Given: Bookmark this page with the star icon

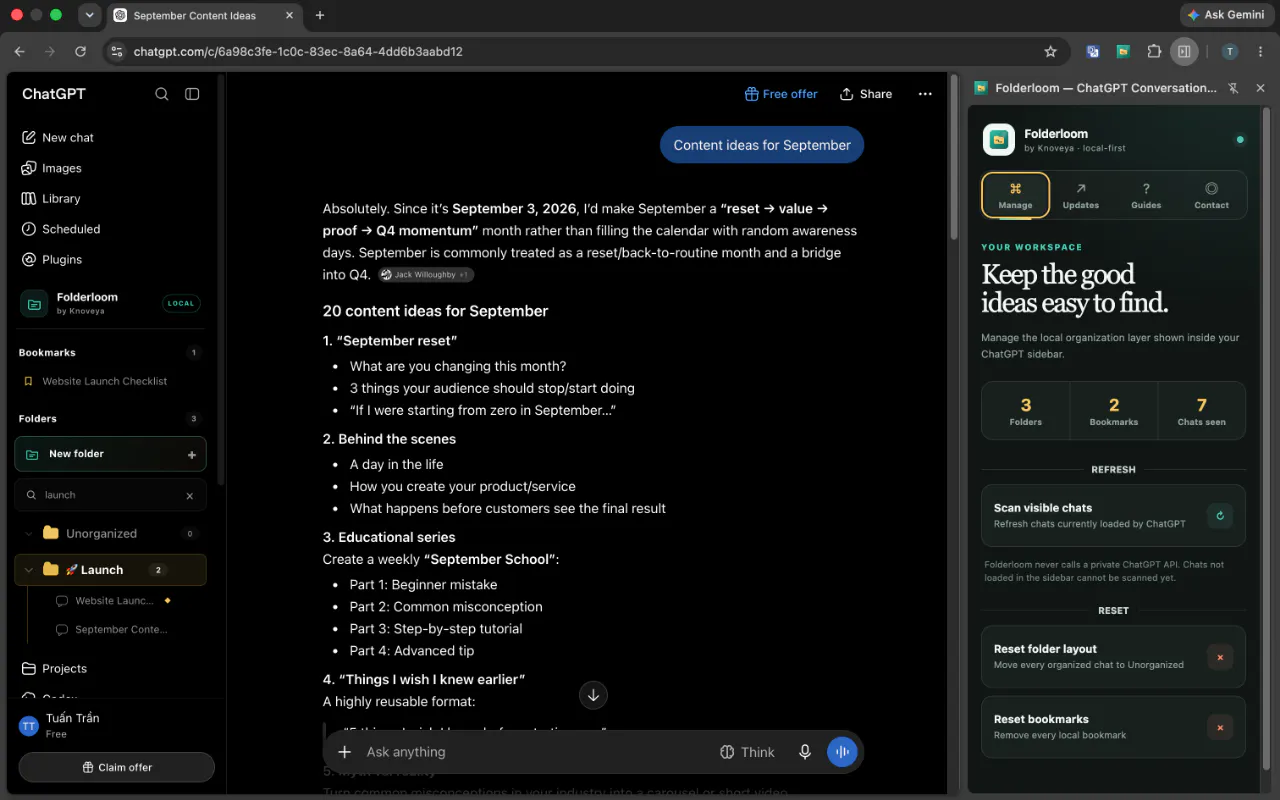Looking at the screenshot, I should pos(1050,51).
